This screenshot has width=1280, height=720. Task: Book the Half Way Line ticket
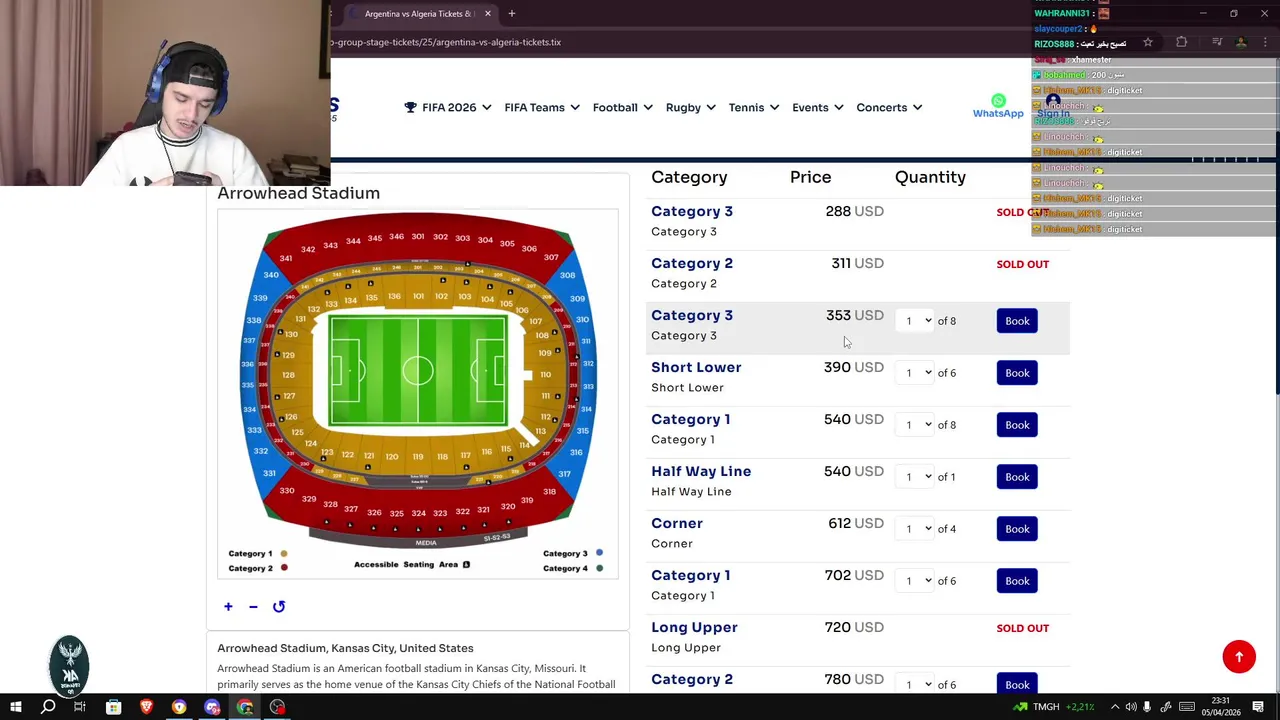pos(1017,477)
